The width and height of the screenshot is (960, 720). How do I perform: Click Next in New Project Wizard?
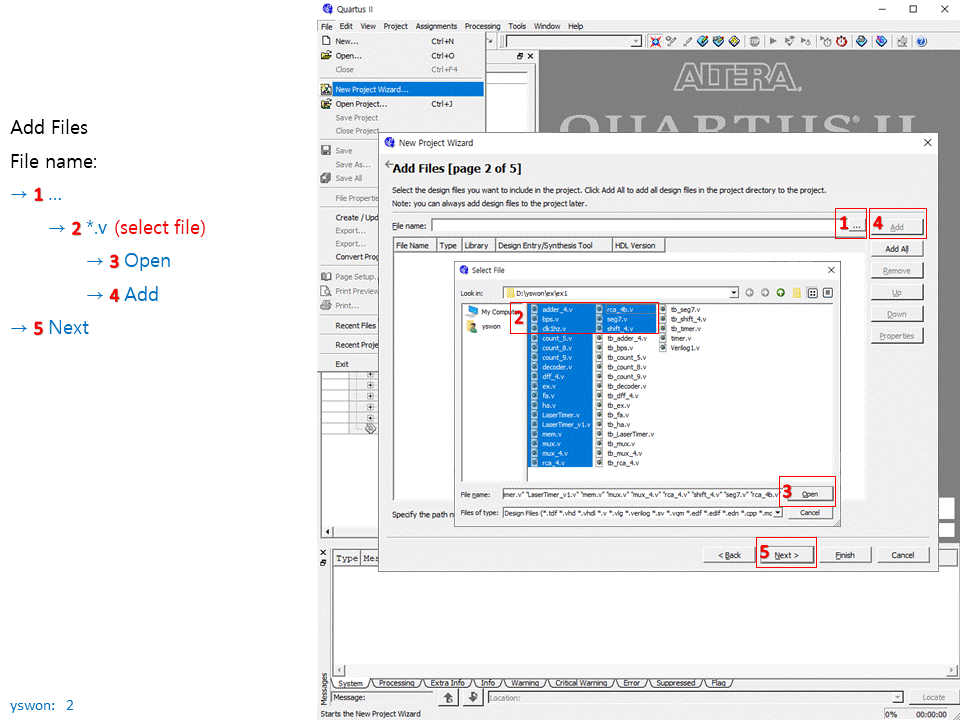click(786, 555)
